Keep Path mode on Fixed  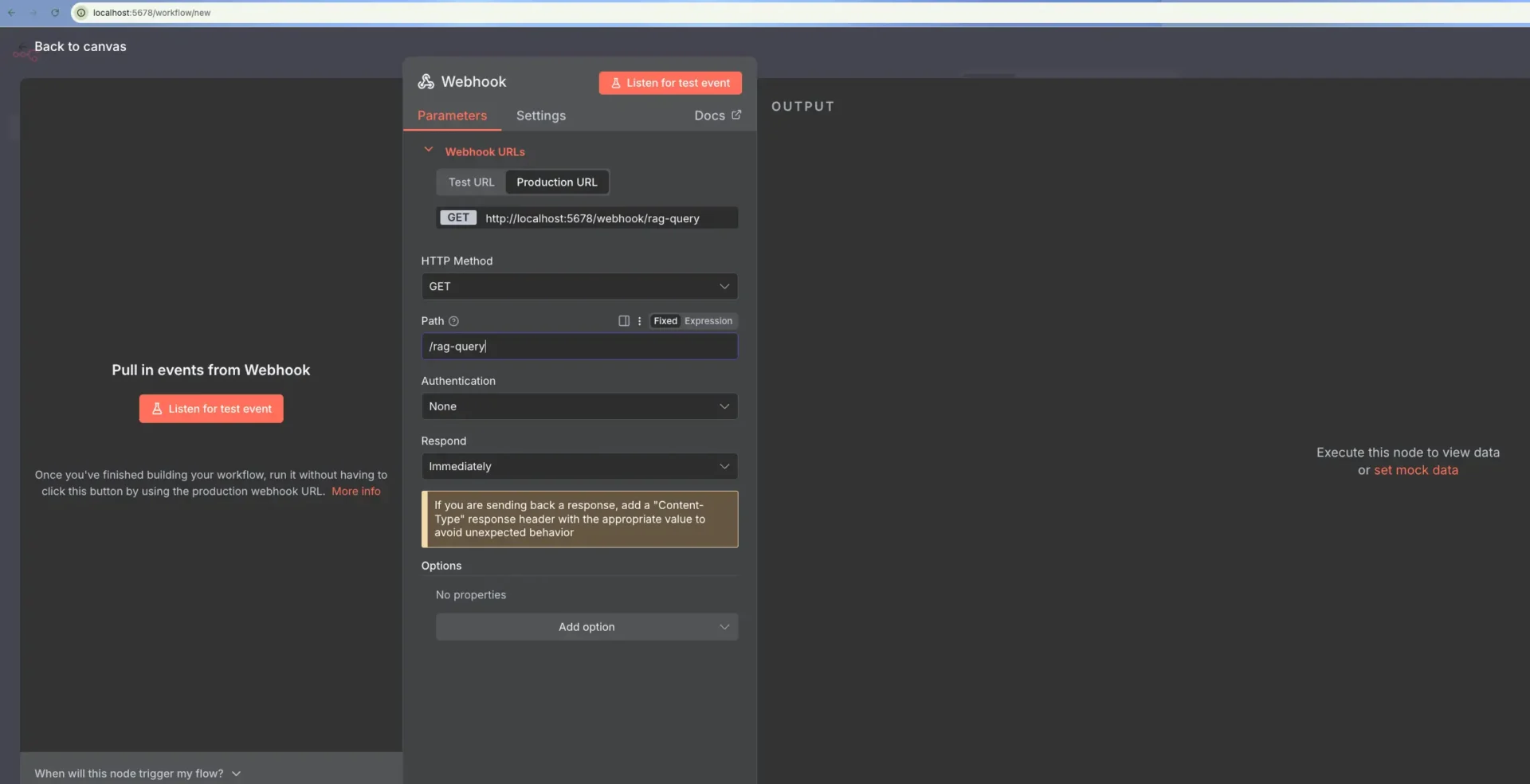665,321
